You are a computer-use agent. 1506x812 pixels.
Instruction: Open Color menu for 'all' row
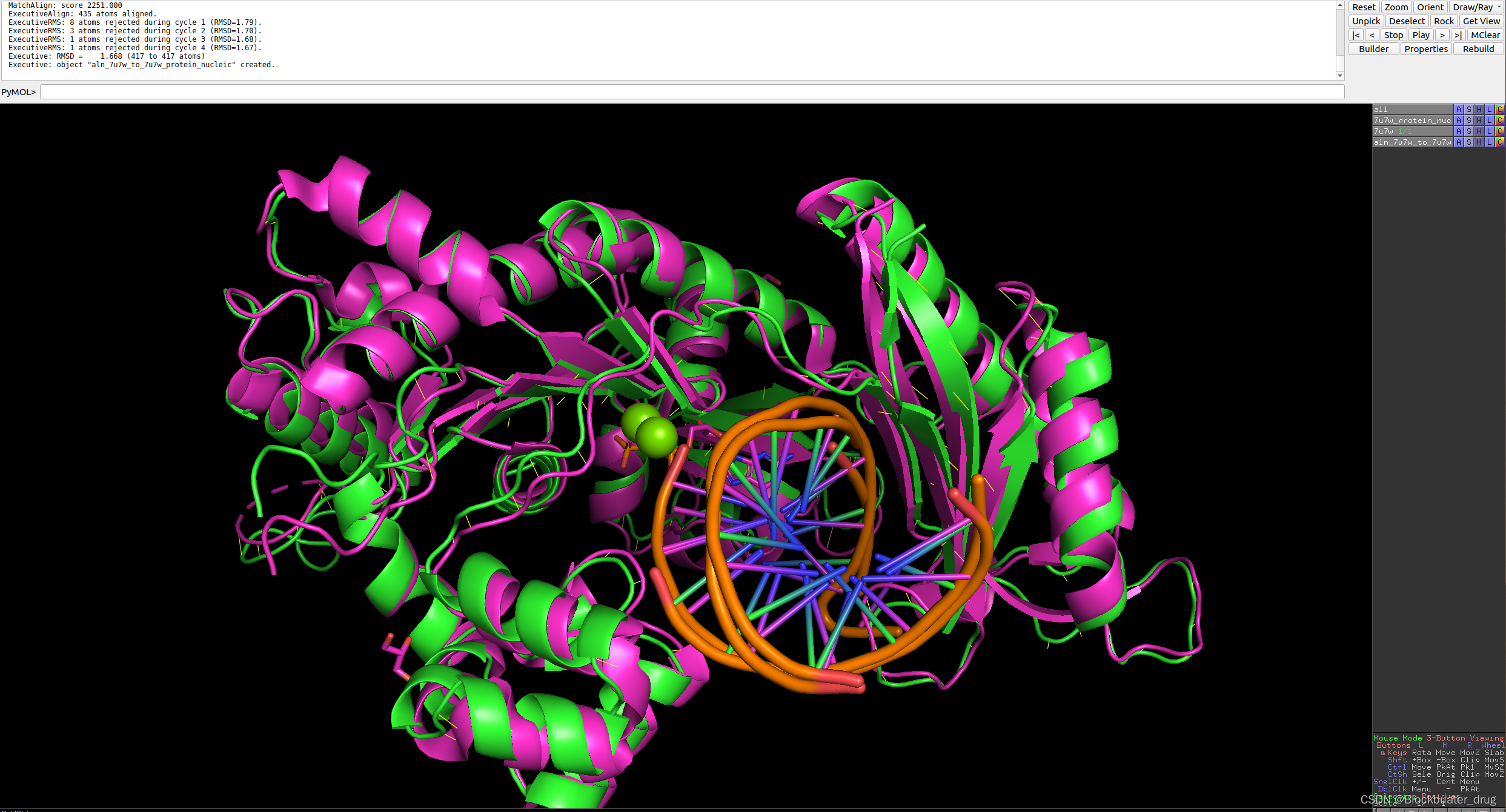[1500, 110]
